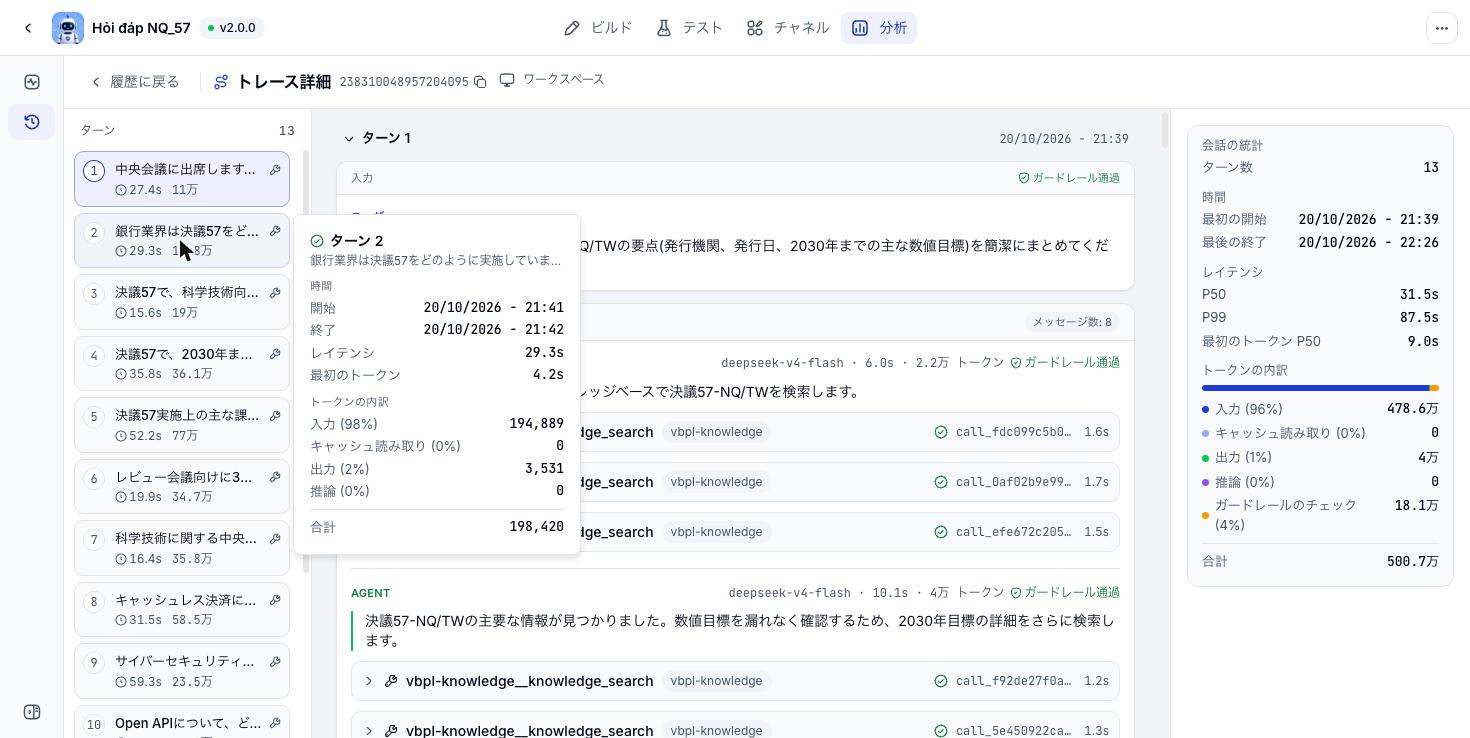
Task: Open turn 8 starting キャッシュレス決済に
Action: coord(182,609)
